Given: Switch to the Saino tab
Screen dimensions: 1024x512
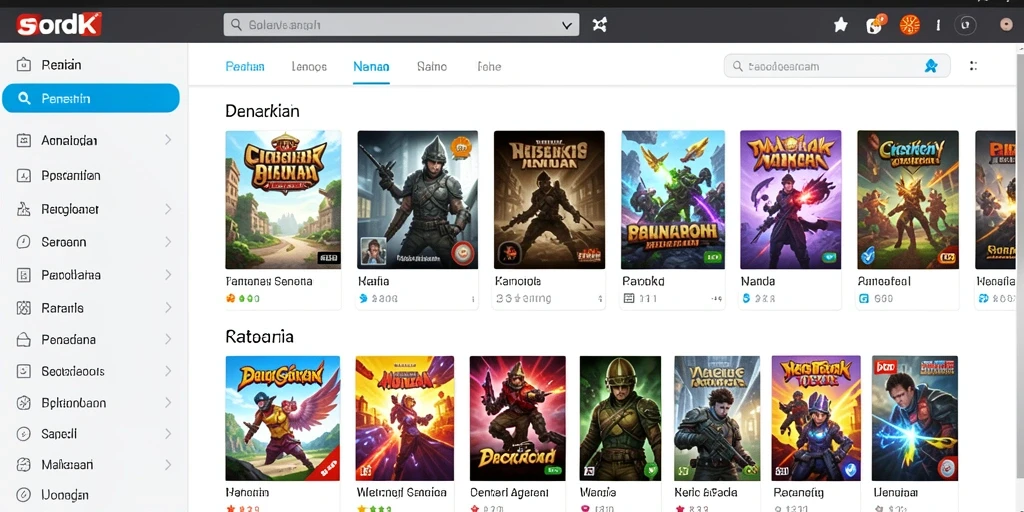Looking at the screenshot, I should point(432,66).
